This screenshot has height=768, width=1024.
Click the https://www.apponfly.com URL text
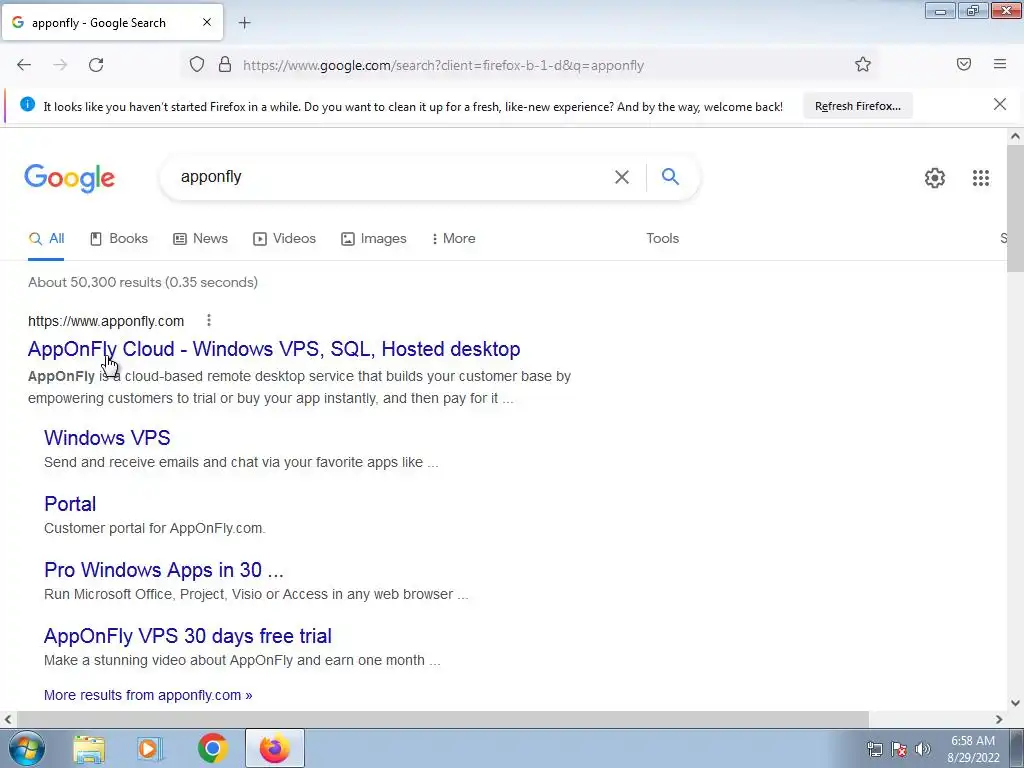[x=106, y=321]
